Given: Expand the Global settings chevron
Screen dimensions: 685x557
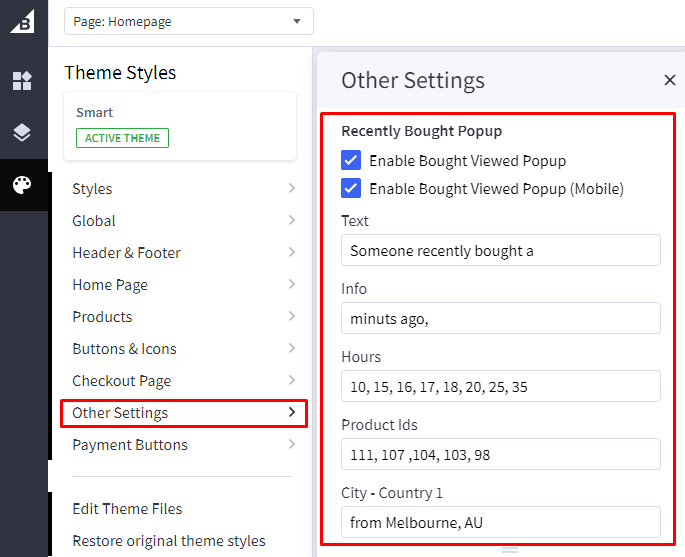Looking at the screenshot, I should pyautogui.click(x=291, y=220).
